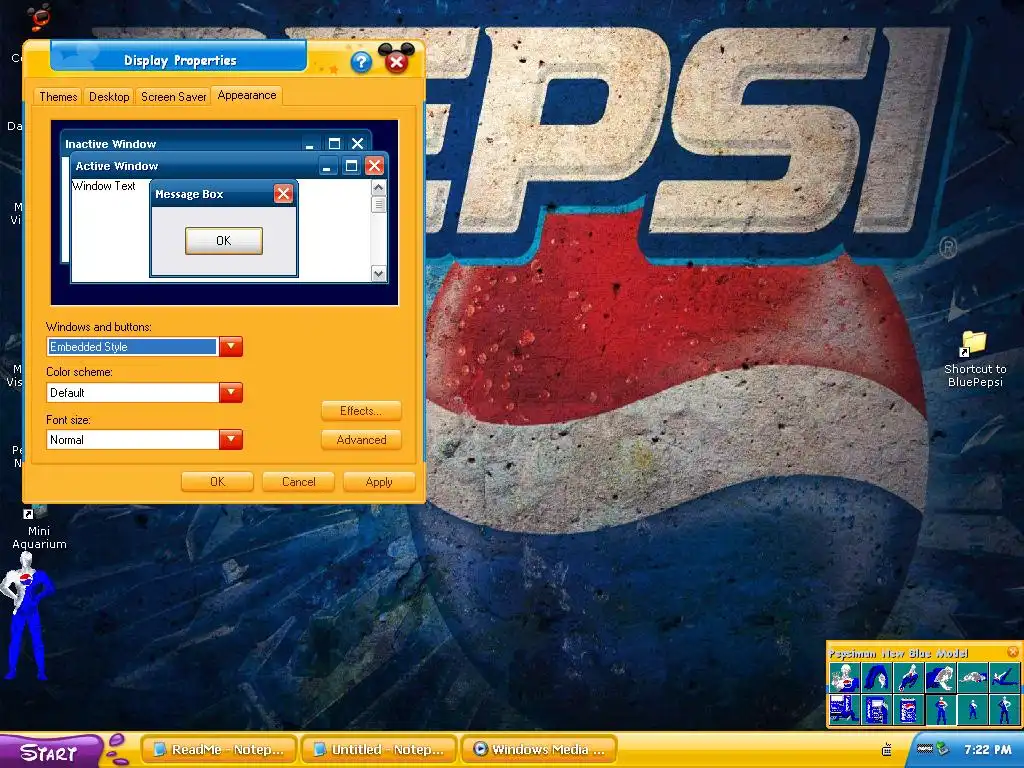Click the preview Window Text label

pyautogui.click(x=104, y=186)
